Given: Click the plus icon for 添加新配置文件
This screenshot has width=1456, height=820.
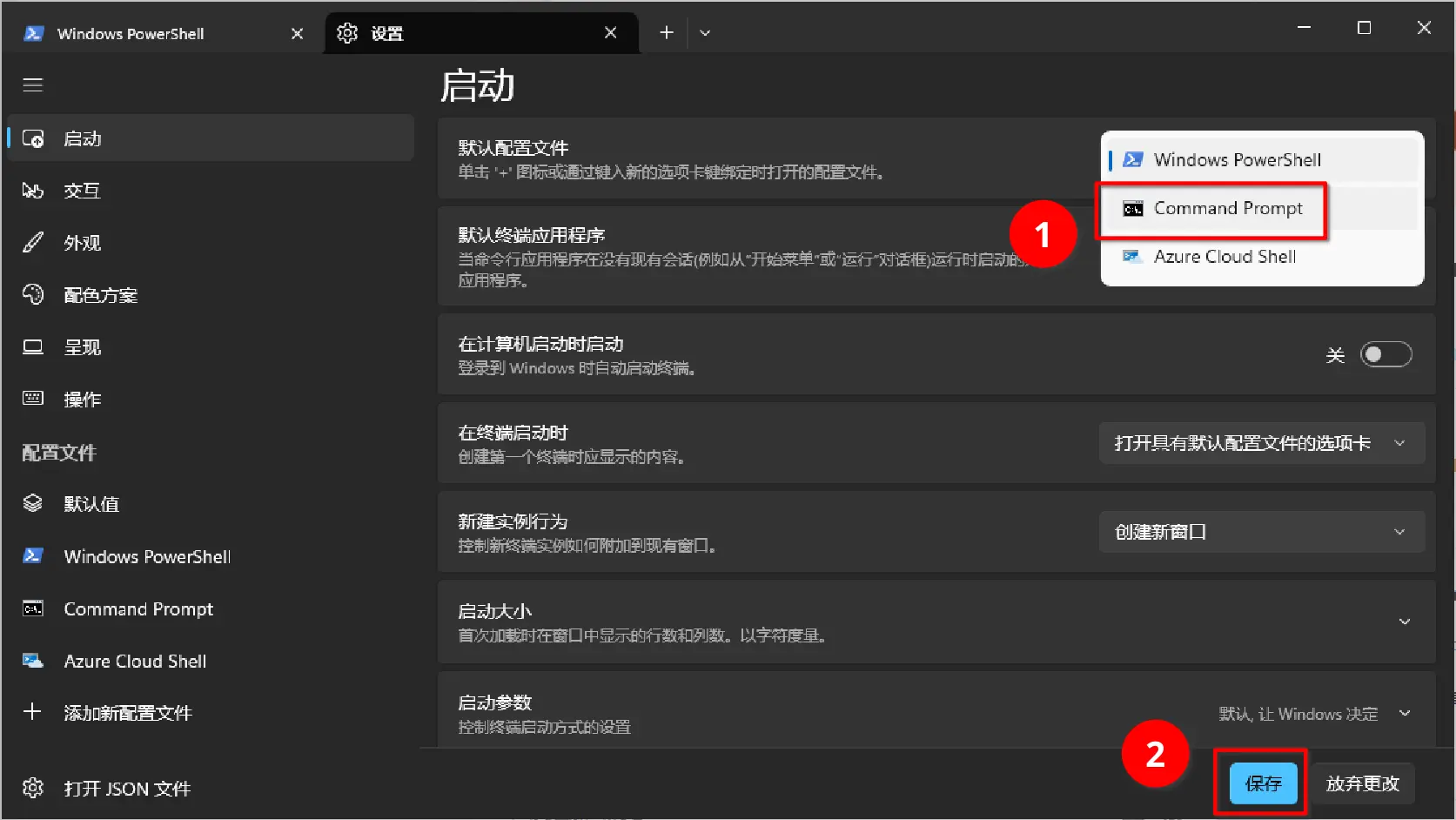Looking at the screenshot, I should pyautogui.click(x=33, y=712).
